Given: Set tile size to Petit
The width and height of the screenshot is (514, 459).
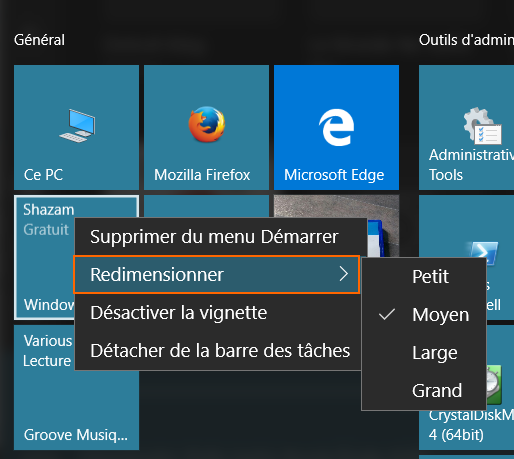Looking at the screenshot, I should (x=424, y=277).
